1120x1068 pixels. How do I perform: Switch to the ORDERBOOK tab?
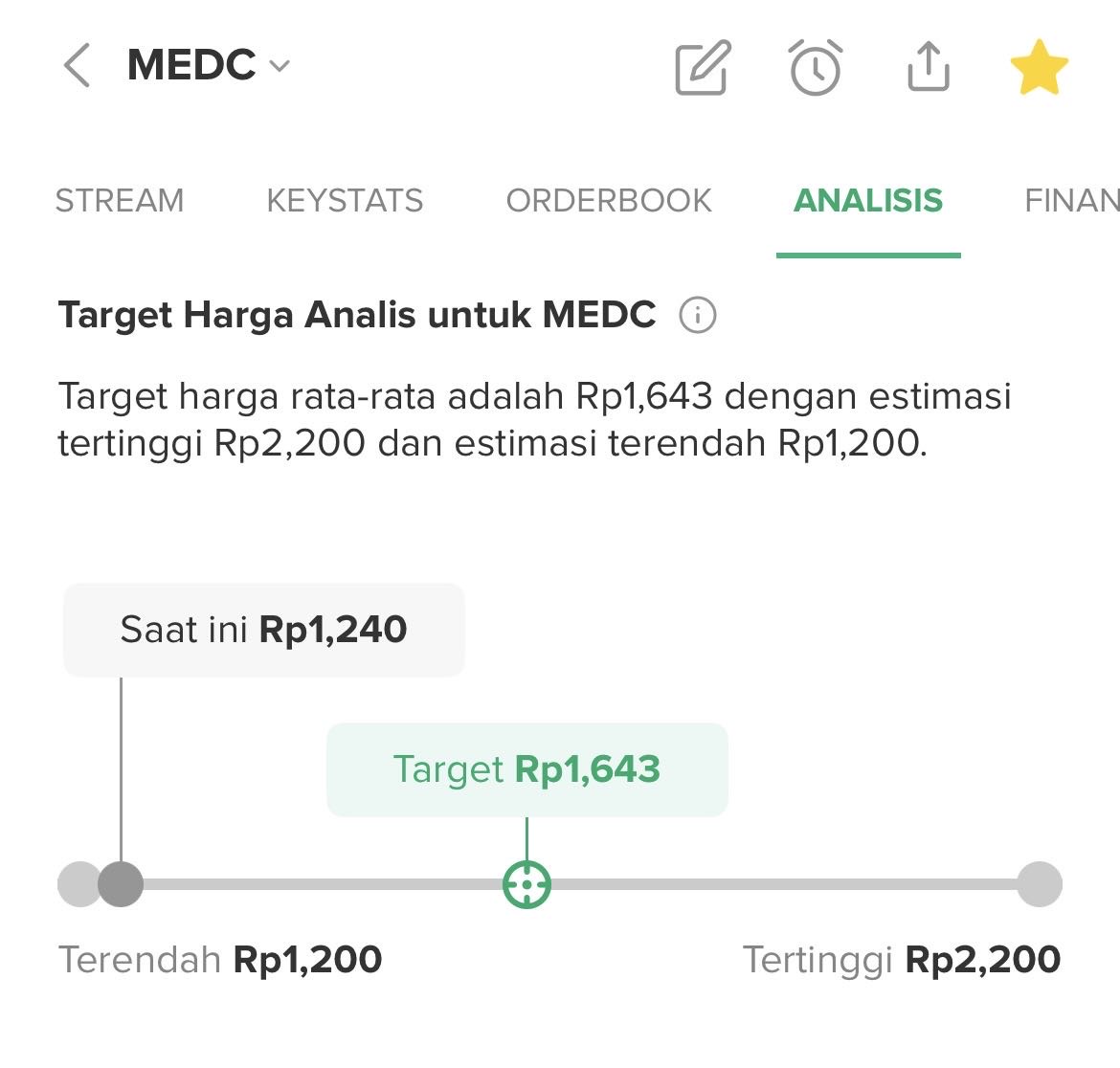(x=608, y=201)
